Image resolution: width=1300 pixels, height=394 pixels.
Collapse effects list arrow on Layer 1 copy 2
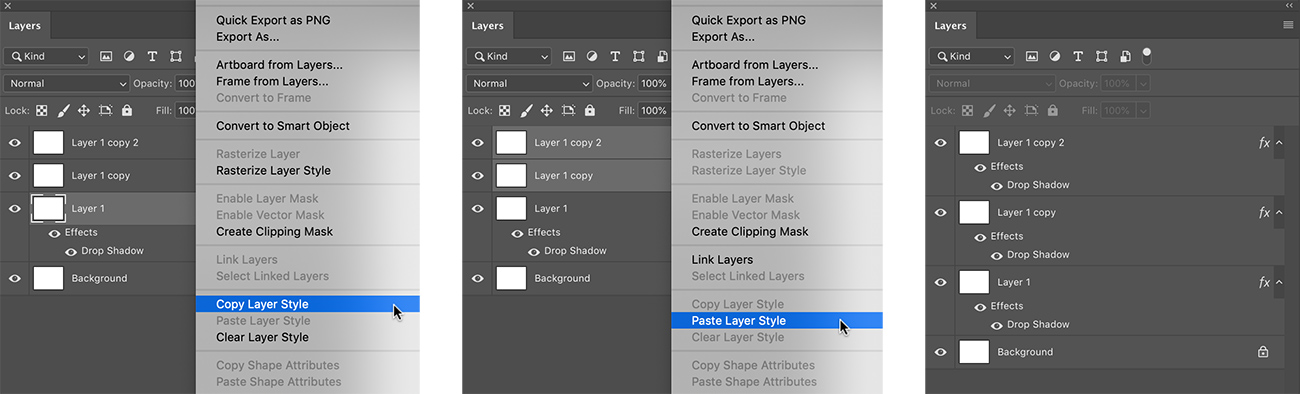tap(1279, 143)
